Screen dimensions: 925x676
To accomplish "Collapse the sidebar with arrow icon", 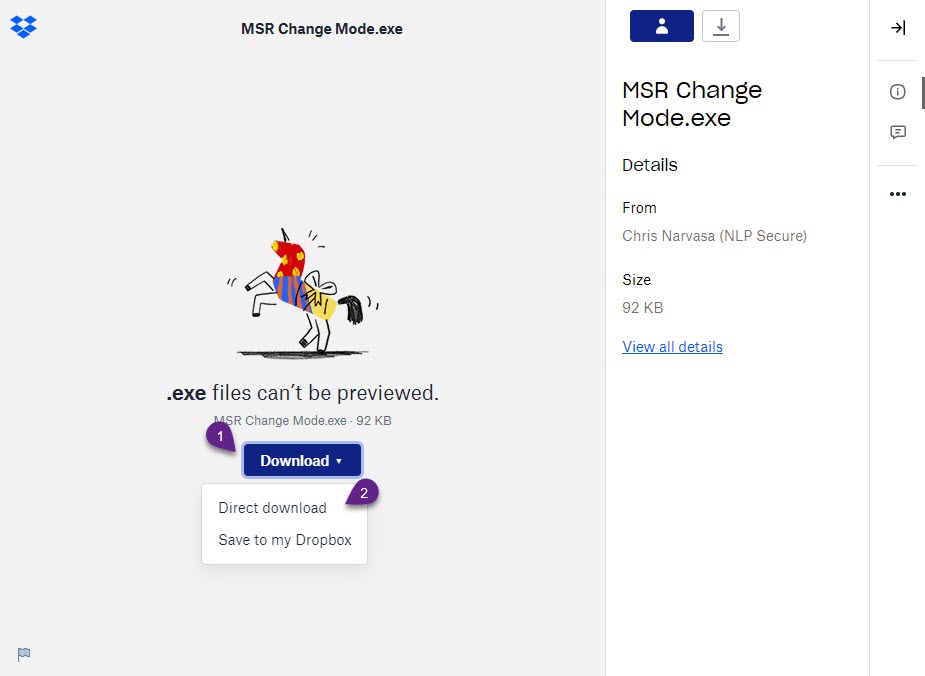I will coord(897,28).
